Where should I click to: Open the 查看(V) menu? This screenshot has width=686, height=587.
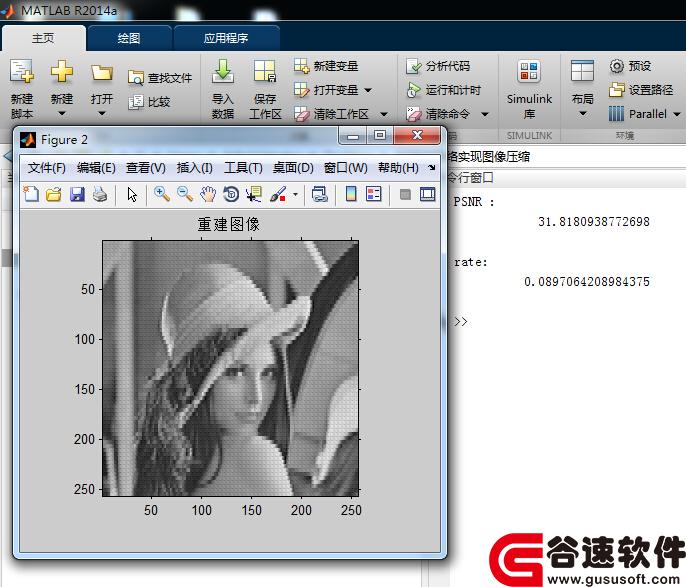click(x=146, y=168)
